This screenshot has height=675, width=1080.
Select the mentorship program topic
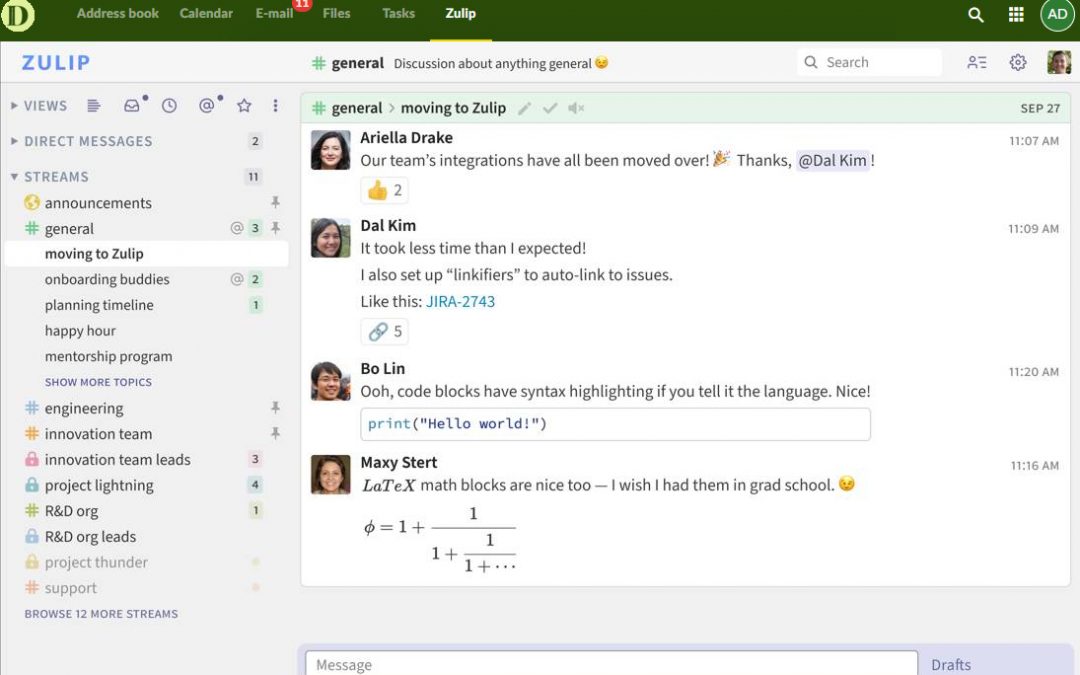[x=108, y=357]
